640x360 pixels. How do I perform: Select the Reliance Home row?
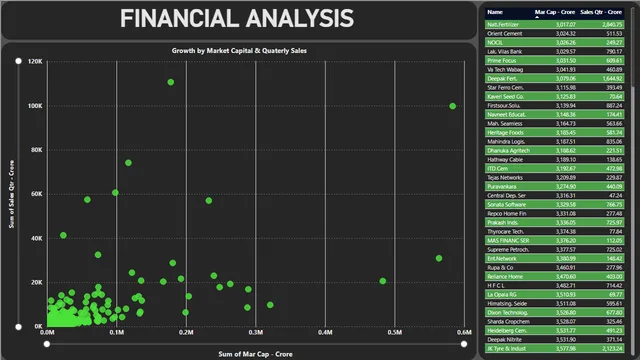click(x=554, y=276)
